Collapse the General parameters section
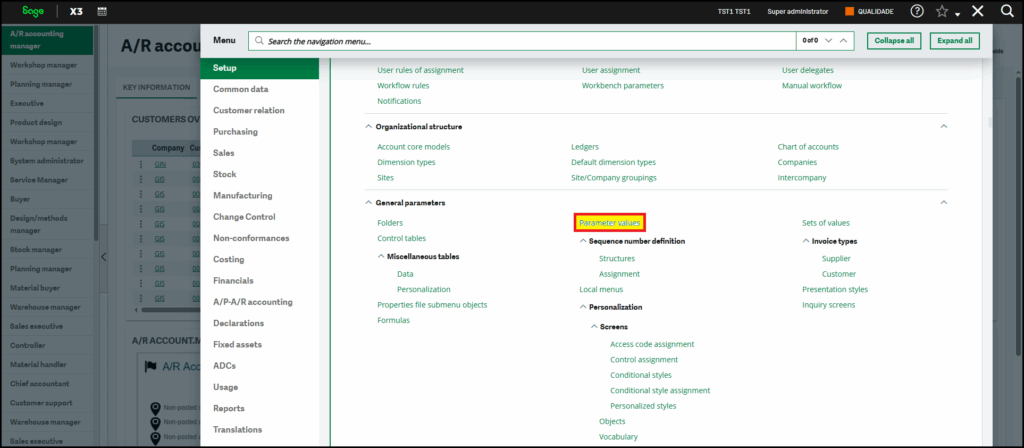Image resolution: width=1024 pixels, height=448 pixels. 944,203
